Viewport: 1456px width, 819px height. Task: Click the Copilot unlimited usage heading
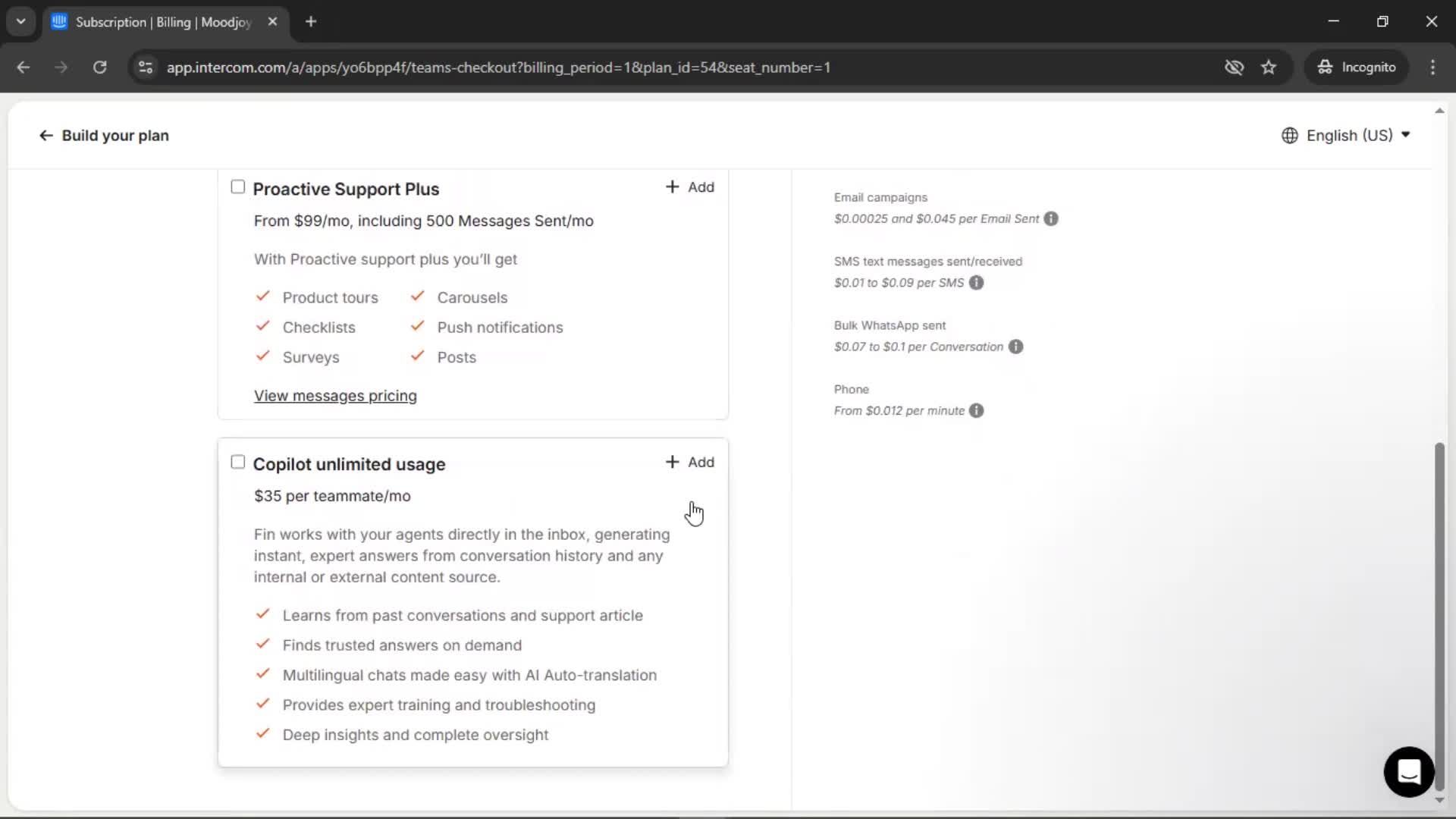[x=349, y=464]
